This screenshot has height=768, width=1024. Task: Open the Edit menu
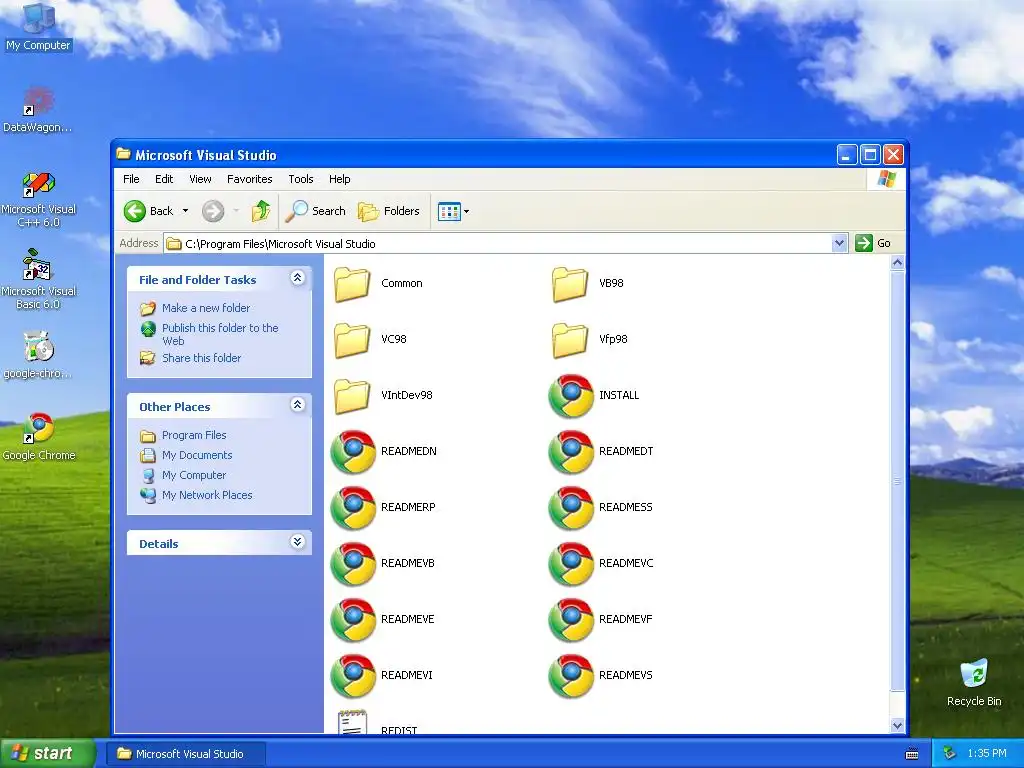(x=164, y=179)
